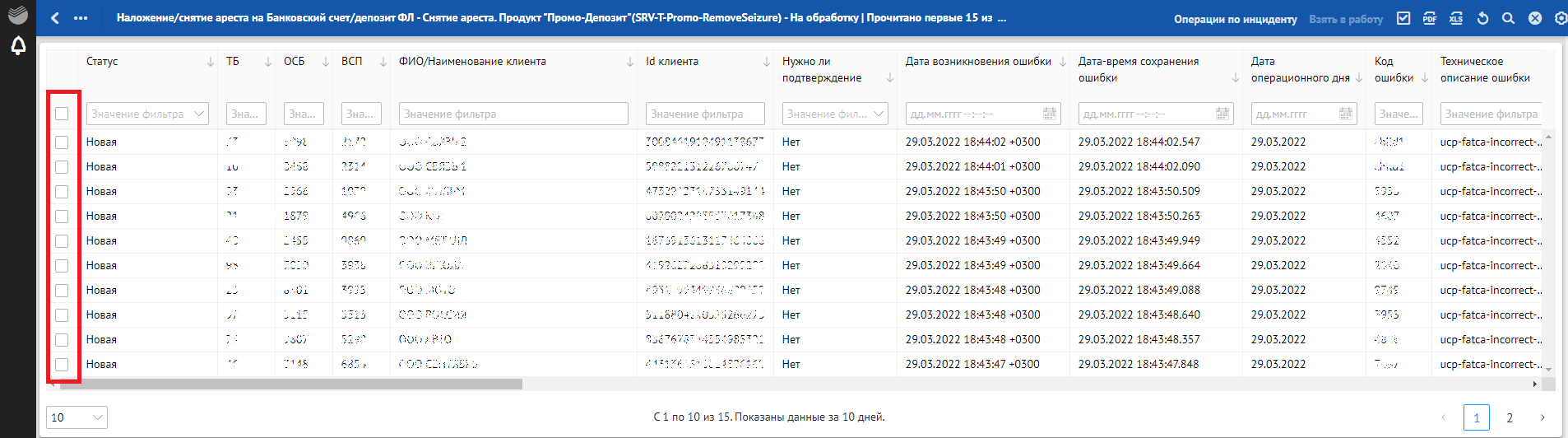Open the Операции по инциденту menu
Viewport: 1568px width, 438px height.
(x=1235, y=19)
